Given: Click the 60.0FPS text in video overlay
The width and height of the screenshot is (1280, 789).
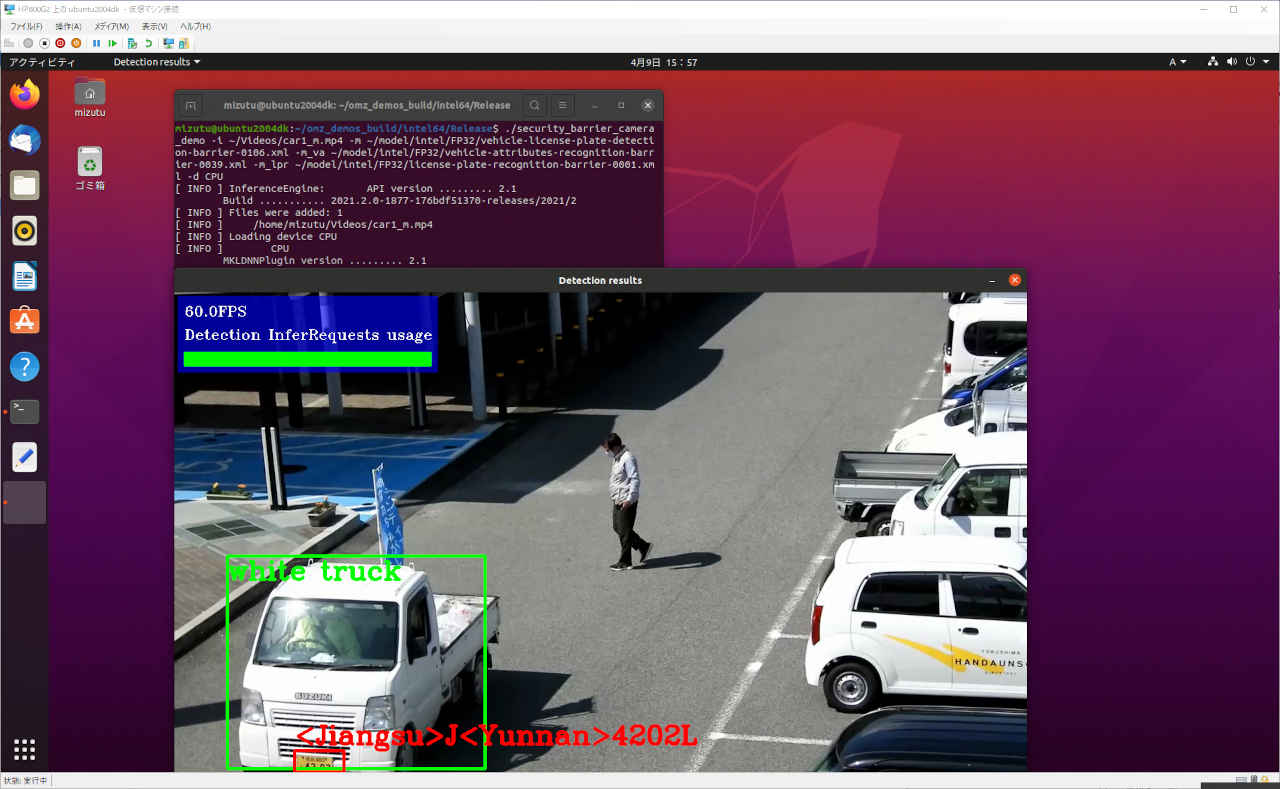Looking at the screenshot, I should tap(215, 312).
